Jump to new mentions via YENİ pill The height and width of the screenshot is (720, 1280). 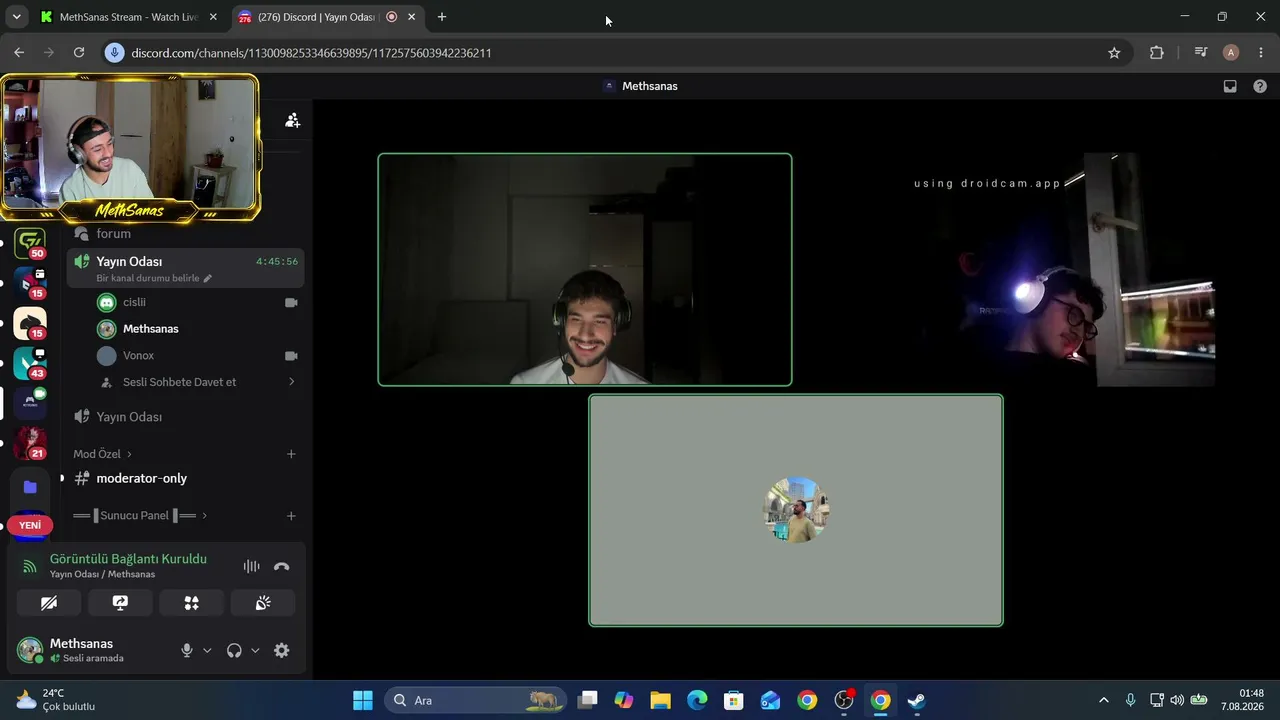(x=30, y=525)
